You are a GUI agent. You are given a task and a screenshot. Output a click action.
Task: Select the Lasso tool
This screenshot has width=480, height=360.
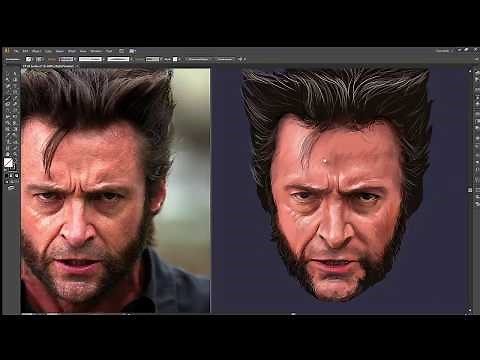click(x=15, y=80)
